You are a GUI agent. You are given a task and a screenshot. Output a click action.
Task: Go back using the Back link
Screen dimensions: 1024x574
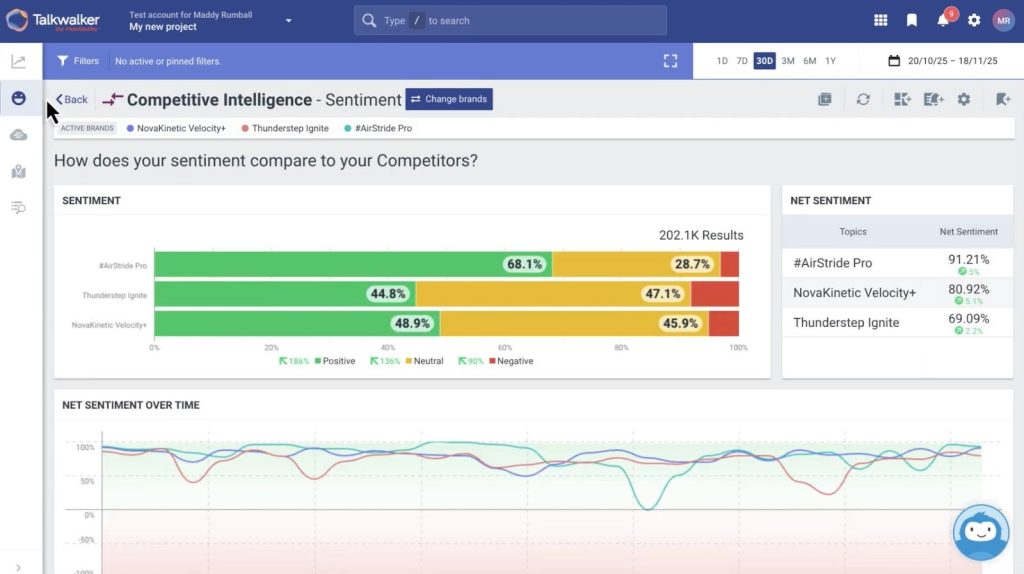72,99
